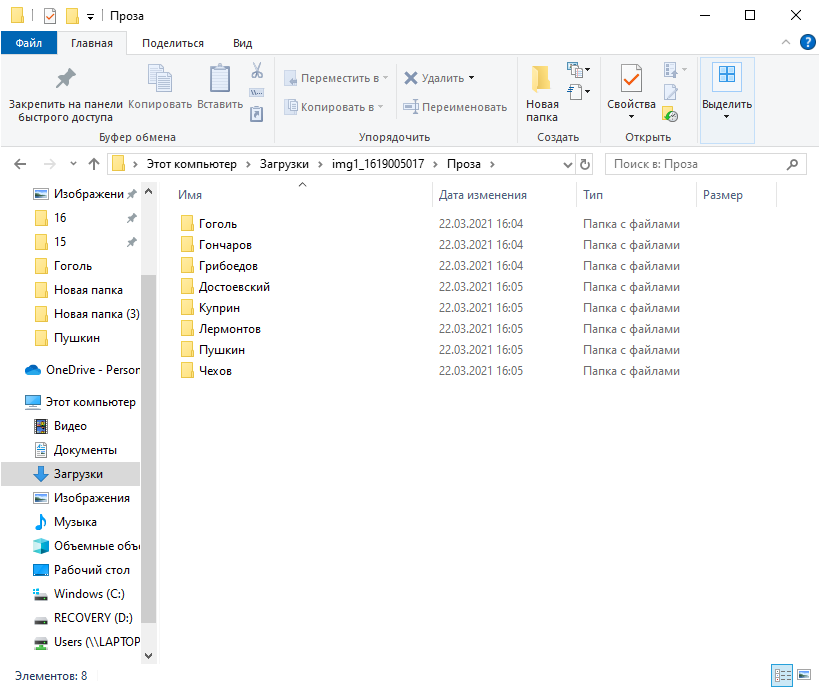Image resolution: width=820 pixels, height=688 pixels.
Task: Click the Переименовать button
Action: [455, 107]
